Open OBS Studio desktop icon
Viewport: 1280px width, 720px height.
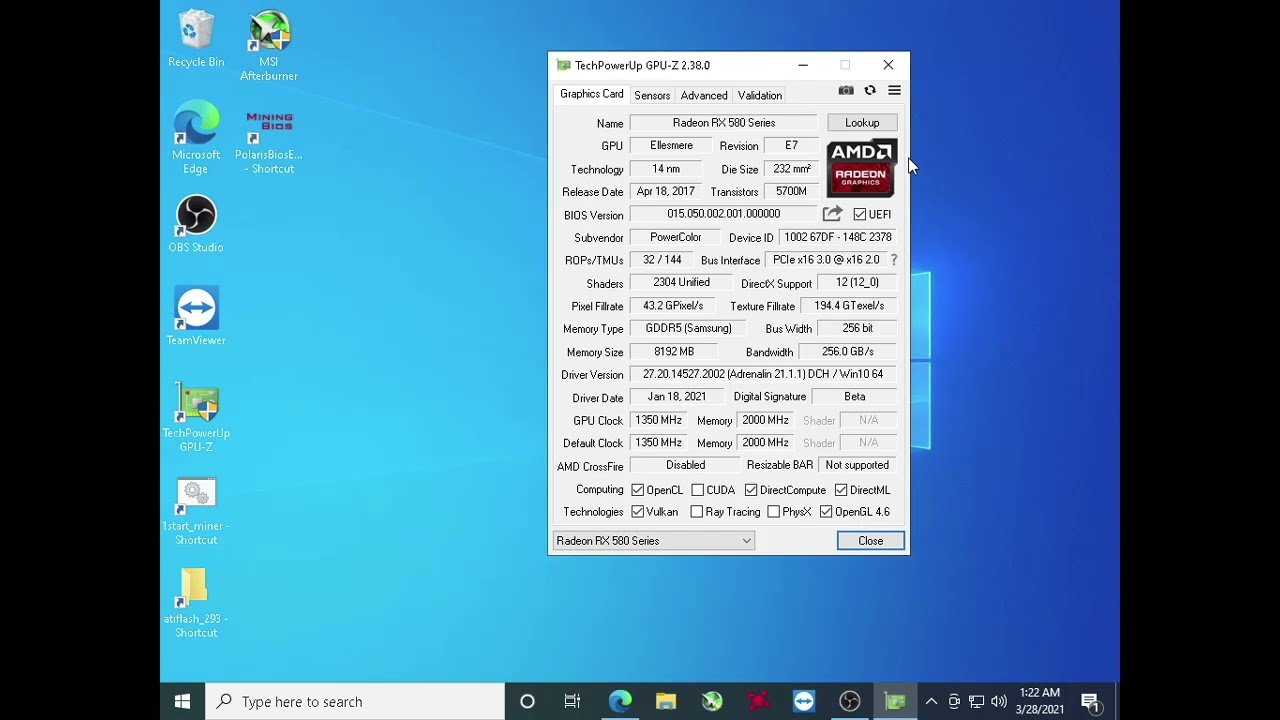pyautogui.click(x=196, y=224)
